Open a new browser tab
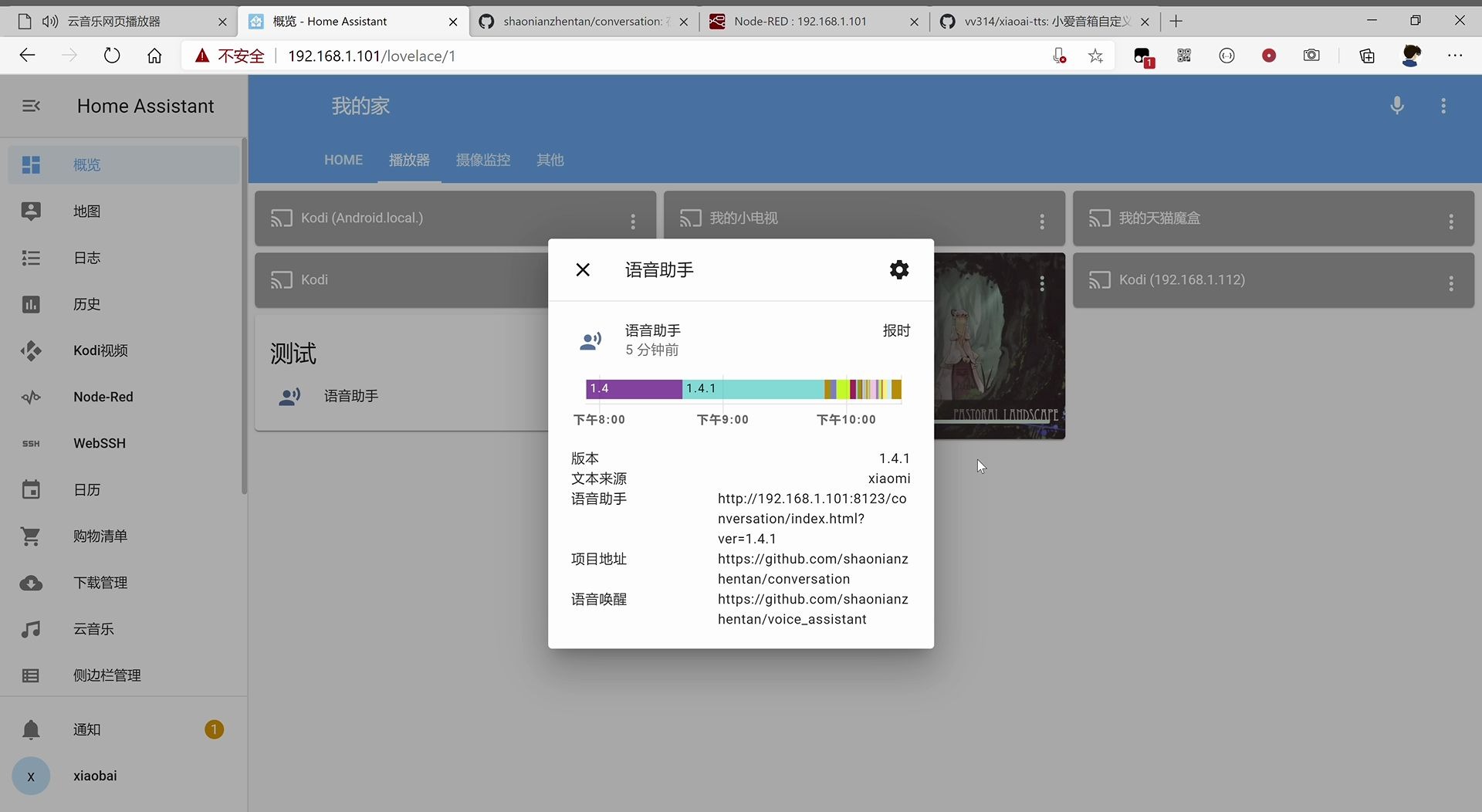 click(1176, 22)
